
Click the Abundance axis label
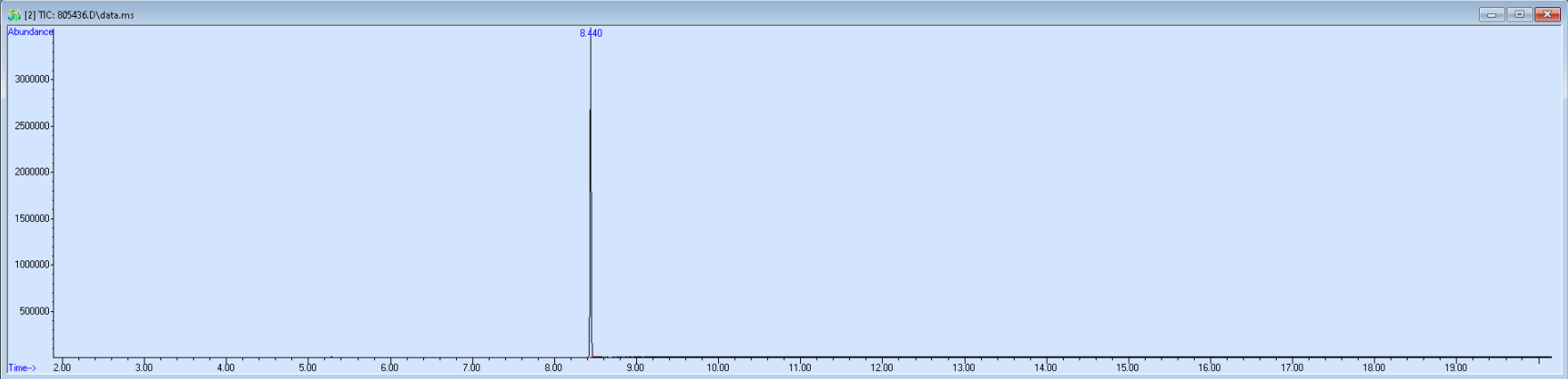(x=30, y=32)
